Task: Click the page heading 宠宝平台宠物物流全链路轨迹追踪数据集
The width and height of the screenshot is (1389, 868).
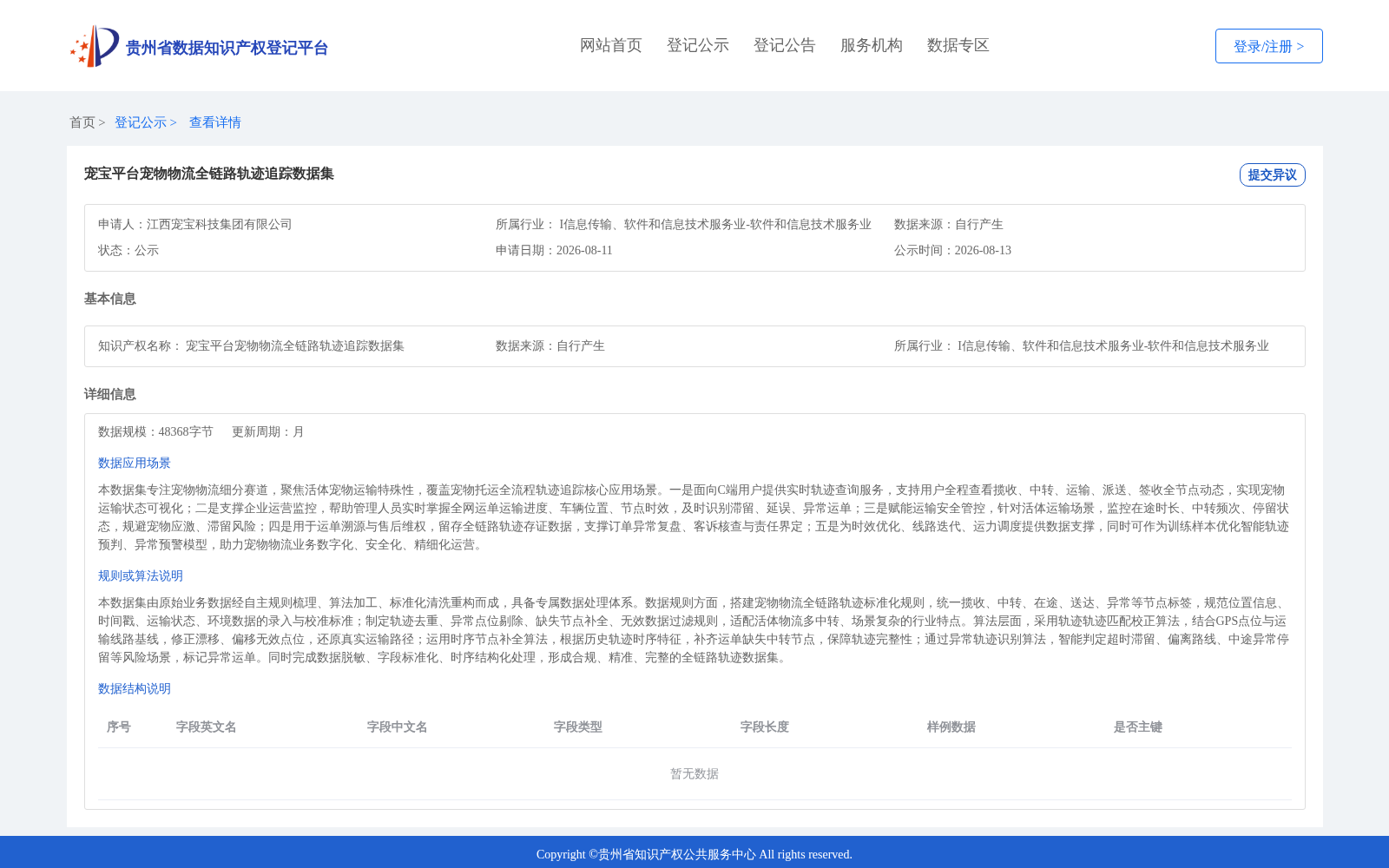Action: coord(209,174)
